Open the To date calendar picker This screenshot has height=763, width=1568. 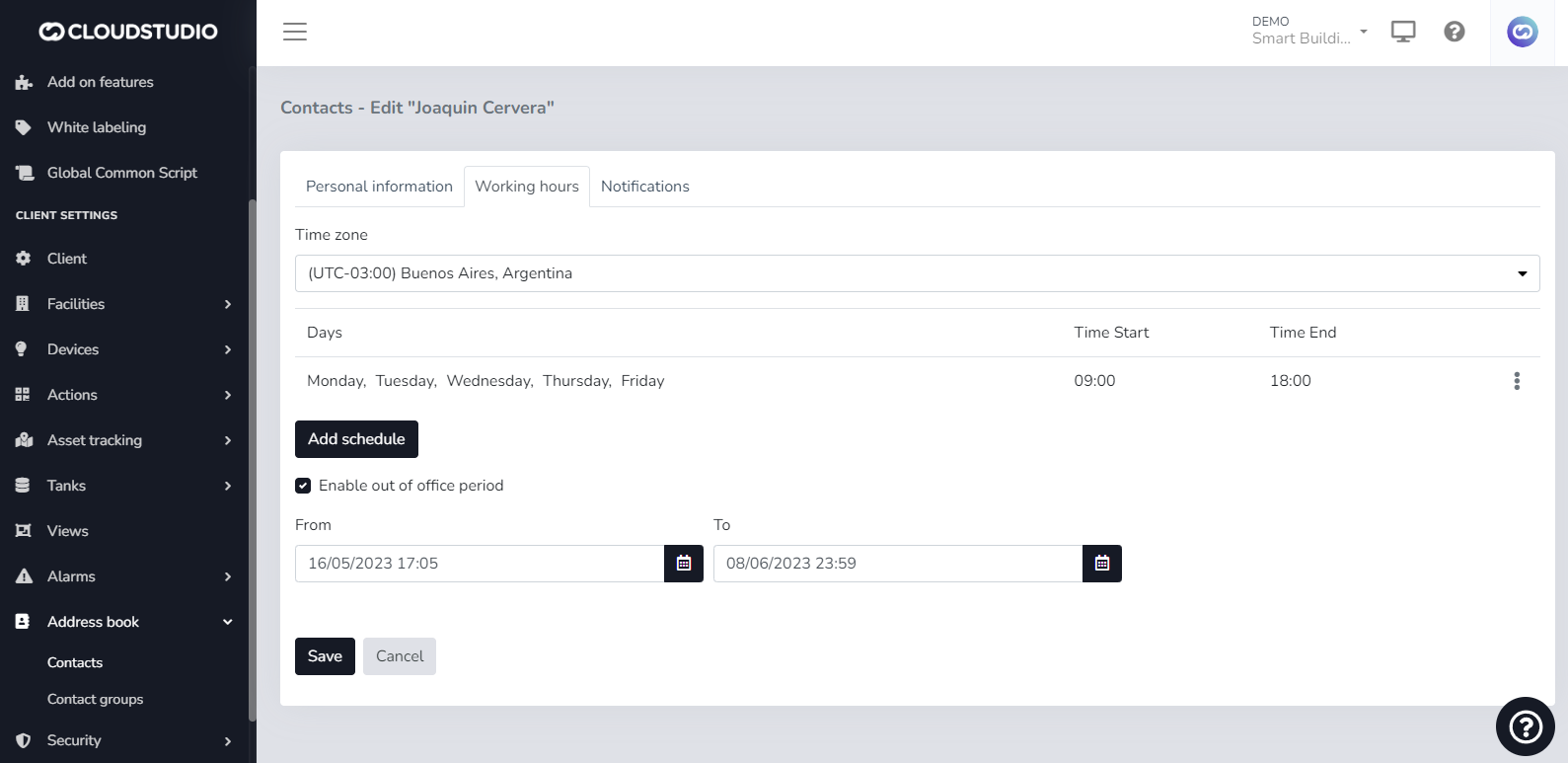pos(1102,564)
